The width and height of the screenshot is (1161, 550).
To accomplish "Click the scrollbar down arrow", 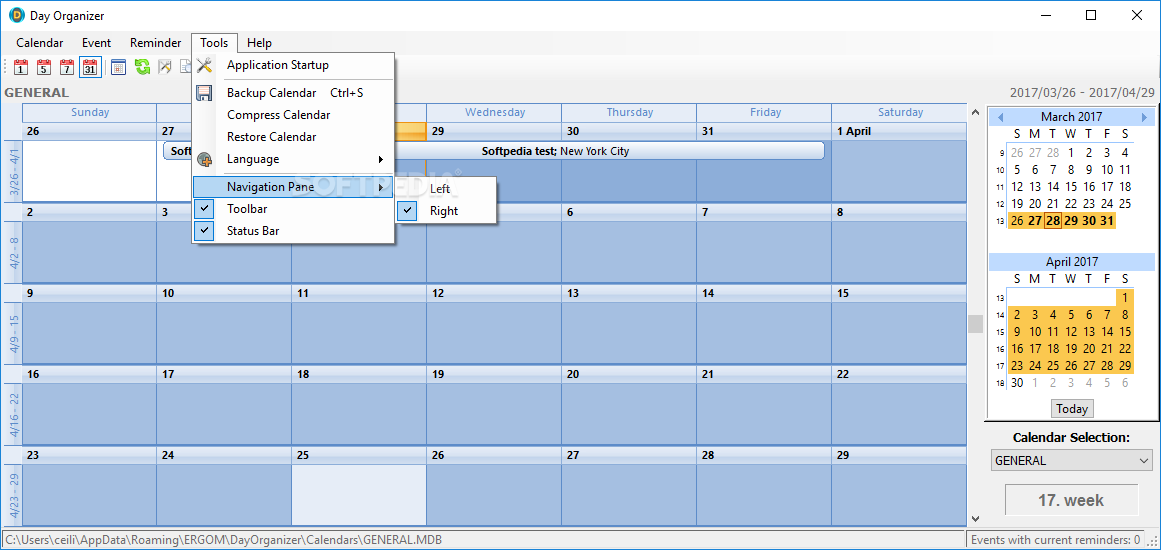I will [x=975, y=519].
